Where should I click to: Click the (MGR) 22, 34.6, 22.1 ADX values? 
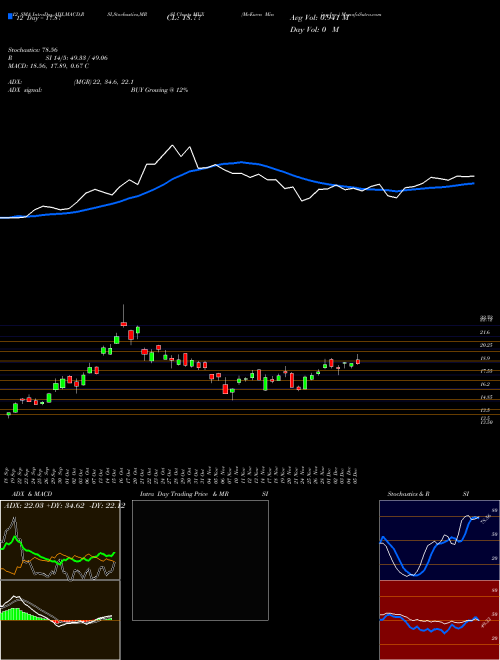coord(104,82)
